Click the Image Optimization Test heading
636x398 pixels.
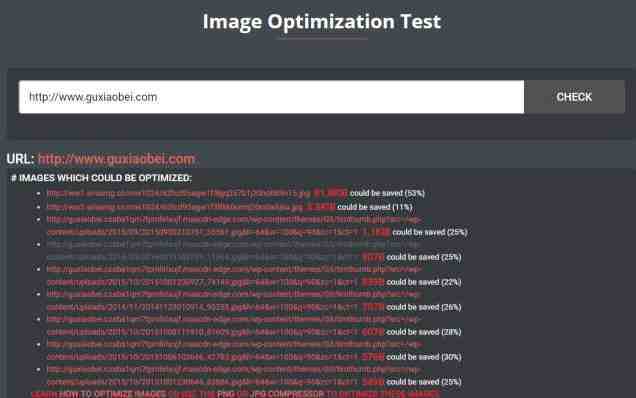(322, 22)
